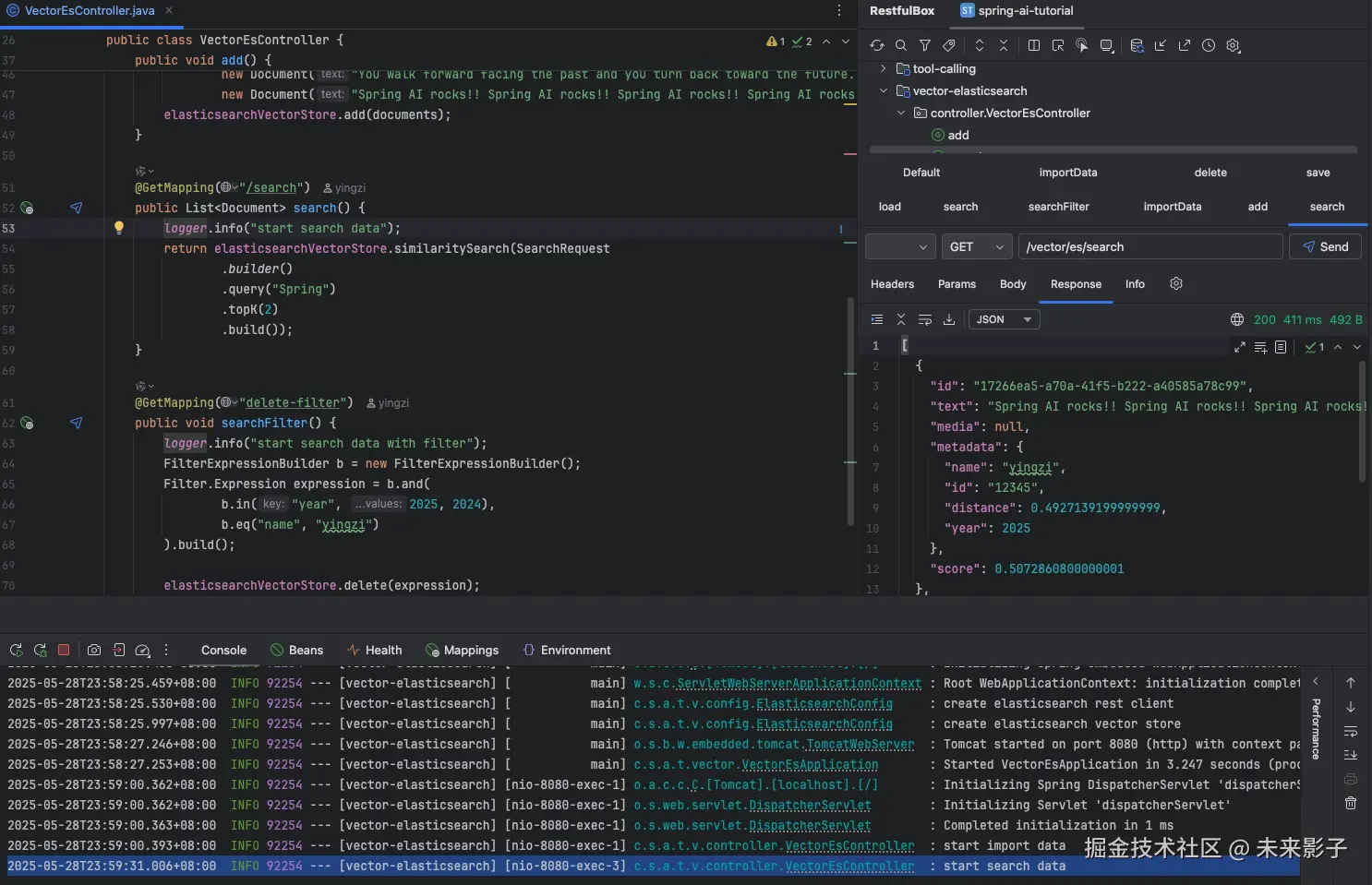Download the response using the save icon
The width and height of the screenshot is (1372, 885).
pyautogui.click(x=948, y=319)
